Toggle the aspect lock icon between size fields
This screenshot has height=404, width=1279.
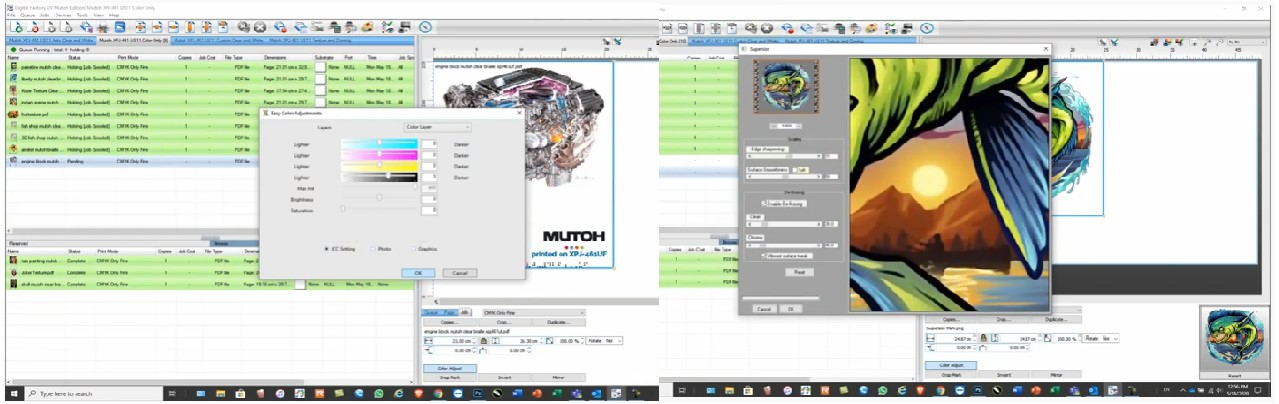483,340
